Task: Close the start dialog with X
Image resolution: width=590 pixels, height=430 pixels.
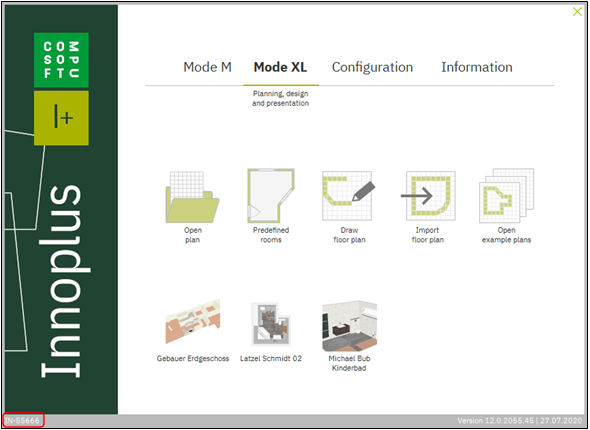Action: 577,12
